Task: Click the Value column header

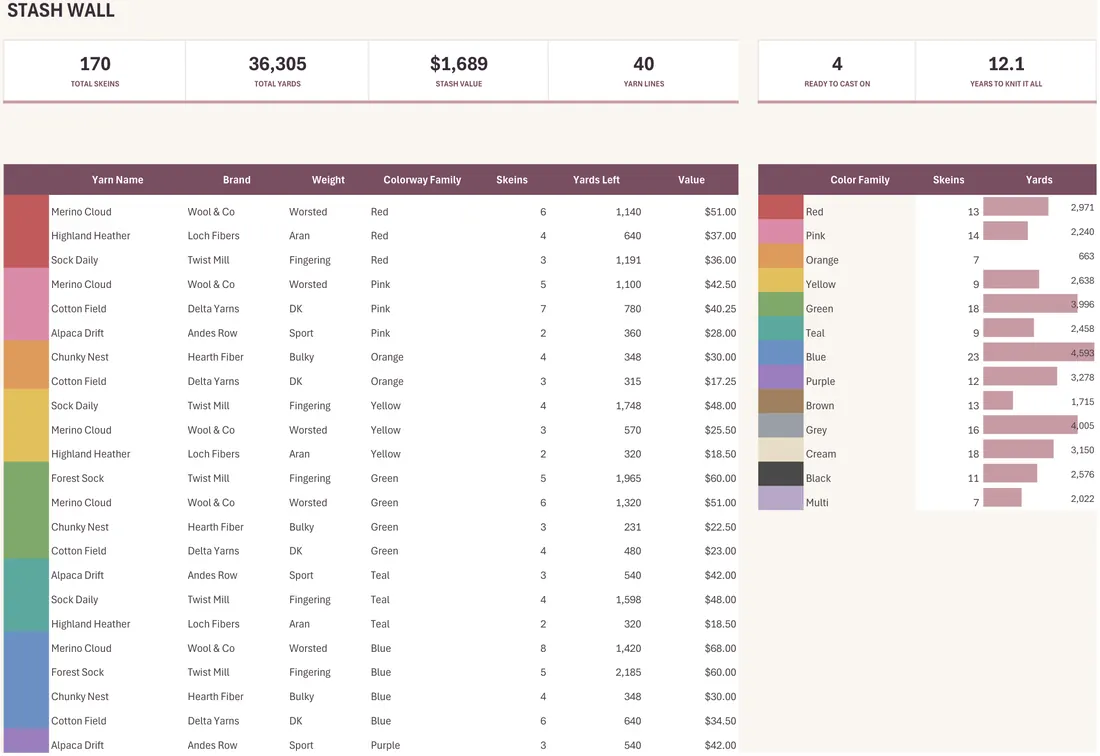Action: pyautogui.click(x=691, y=180)
